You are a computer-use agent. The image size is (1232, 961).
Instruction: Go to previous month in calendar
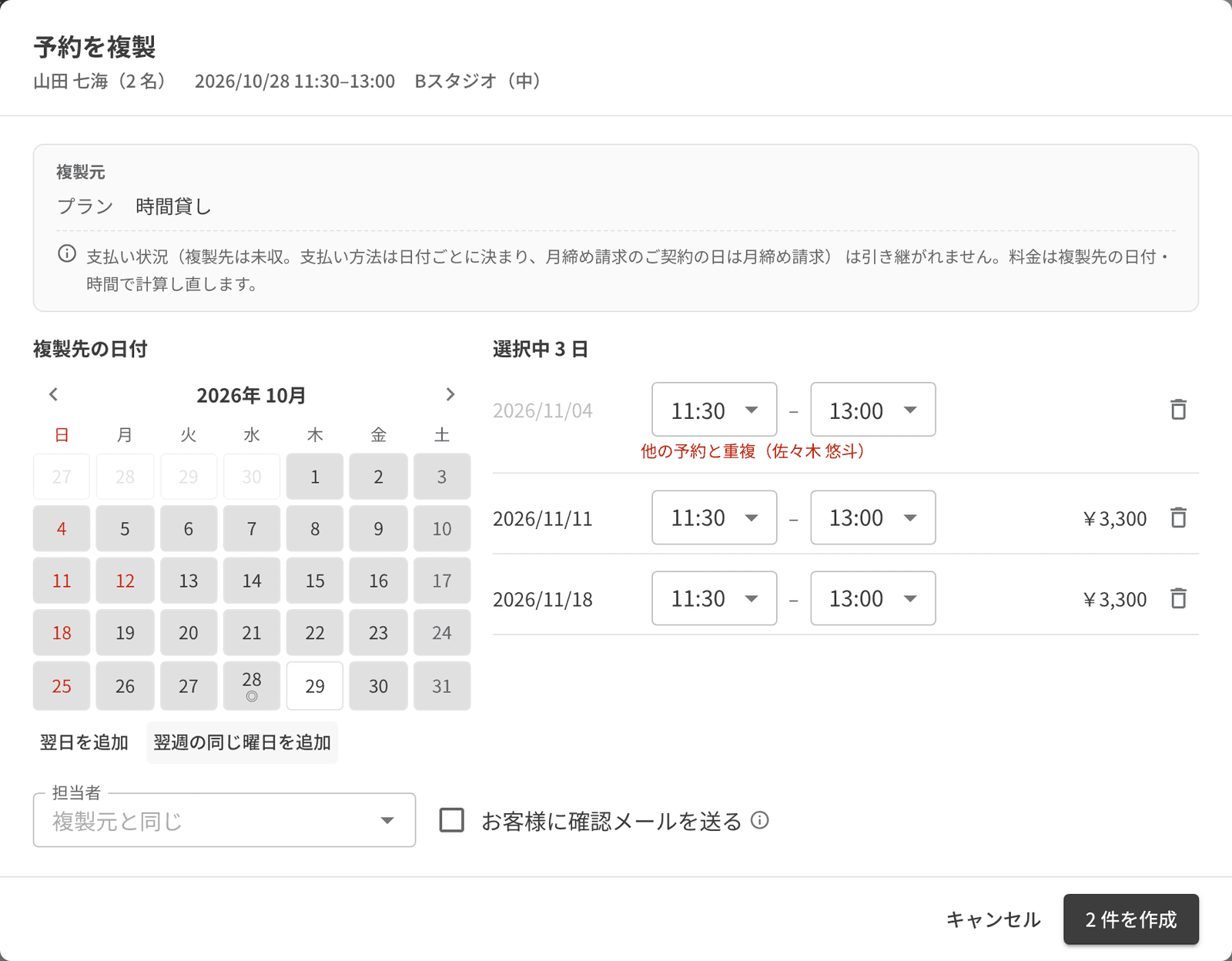coord(53,394)
